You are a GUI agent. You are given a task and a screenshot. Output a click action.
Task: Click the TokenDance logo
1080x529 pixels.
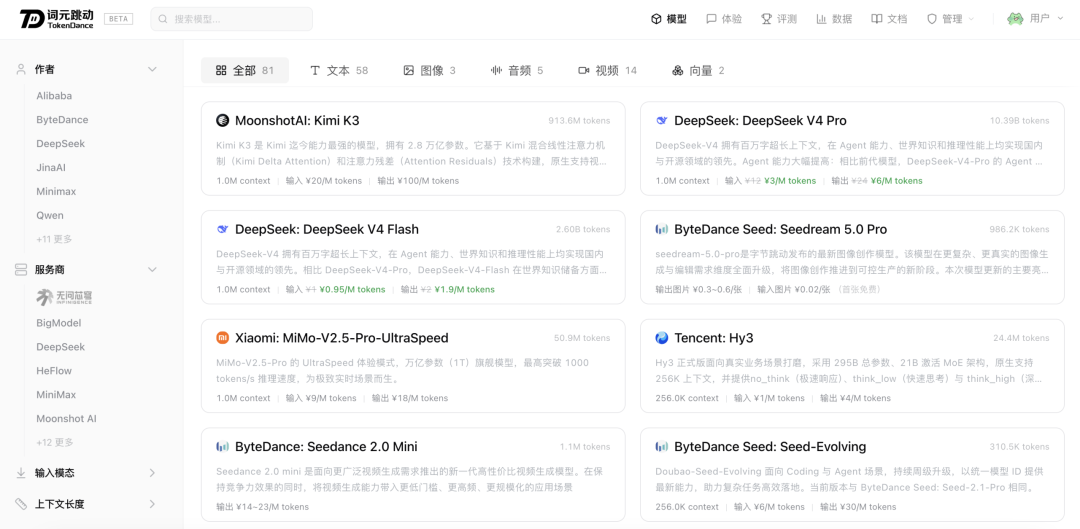tap(56, 19)
